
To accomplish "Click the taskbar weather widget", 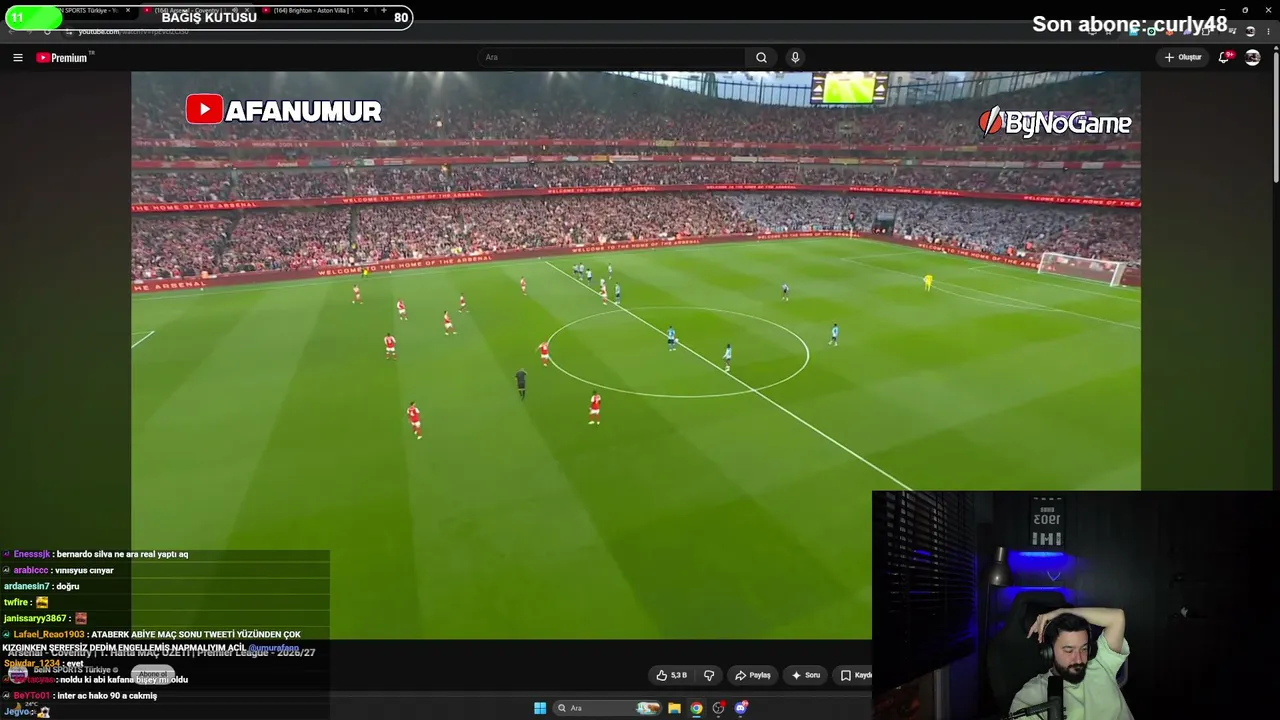I will click(x=30, y=709).
